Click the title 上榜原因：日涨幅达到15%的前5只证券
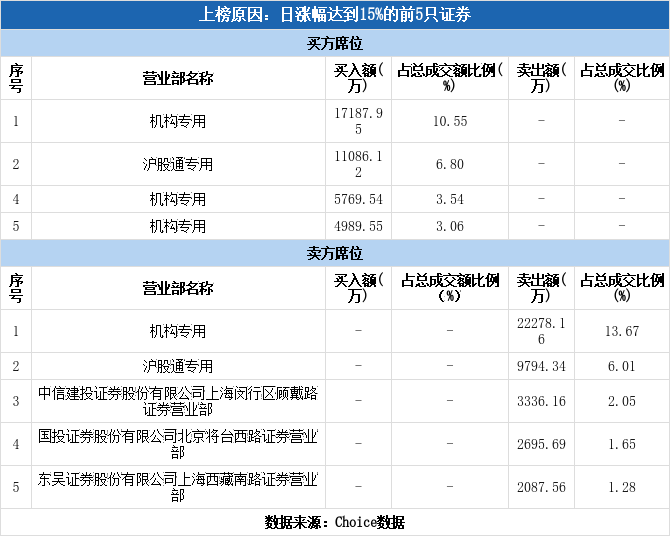This screenshot has width=670, height=536. [335, 15]
